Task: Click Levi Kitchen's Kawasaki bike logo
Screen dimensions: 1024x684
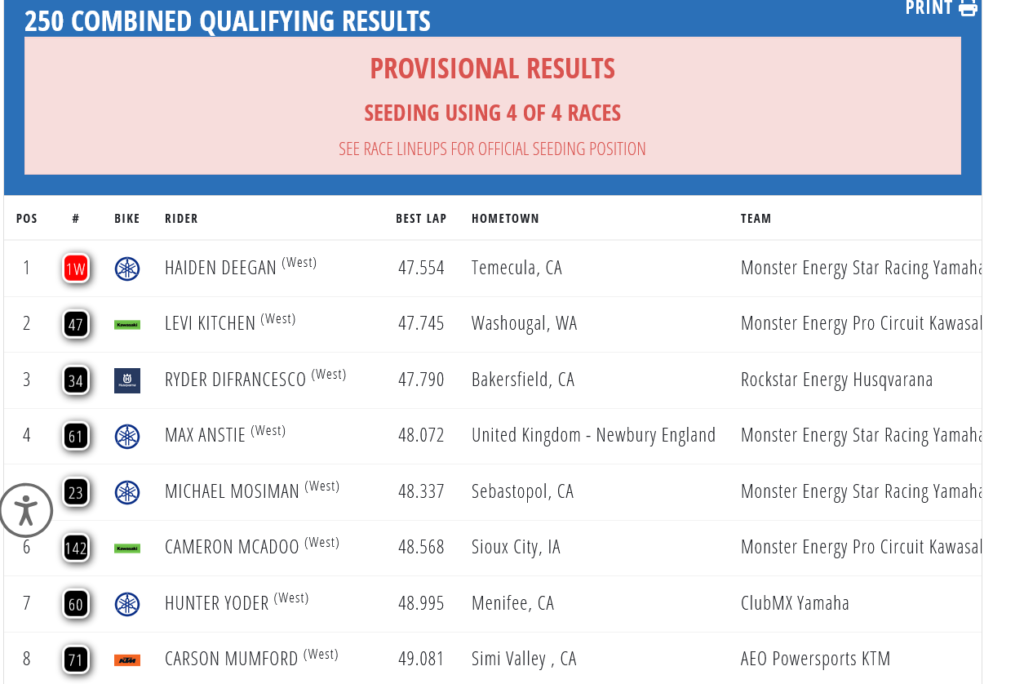Action: pos(127,324)
